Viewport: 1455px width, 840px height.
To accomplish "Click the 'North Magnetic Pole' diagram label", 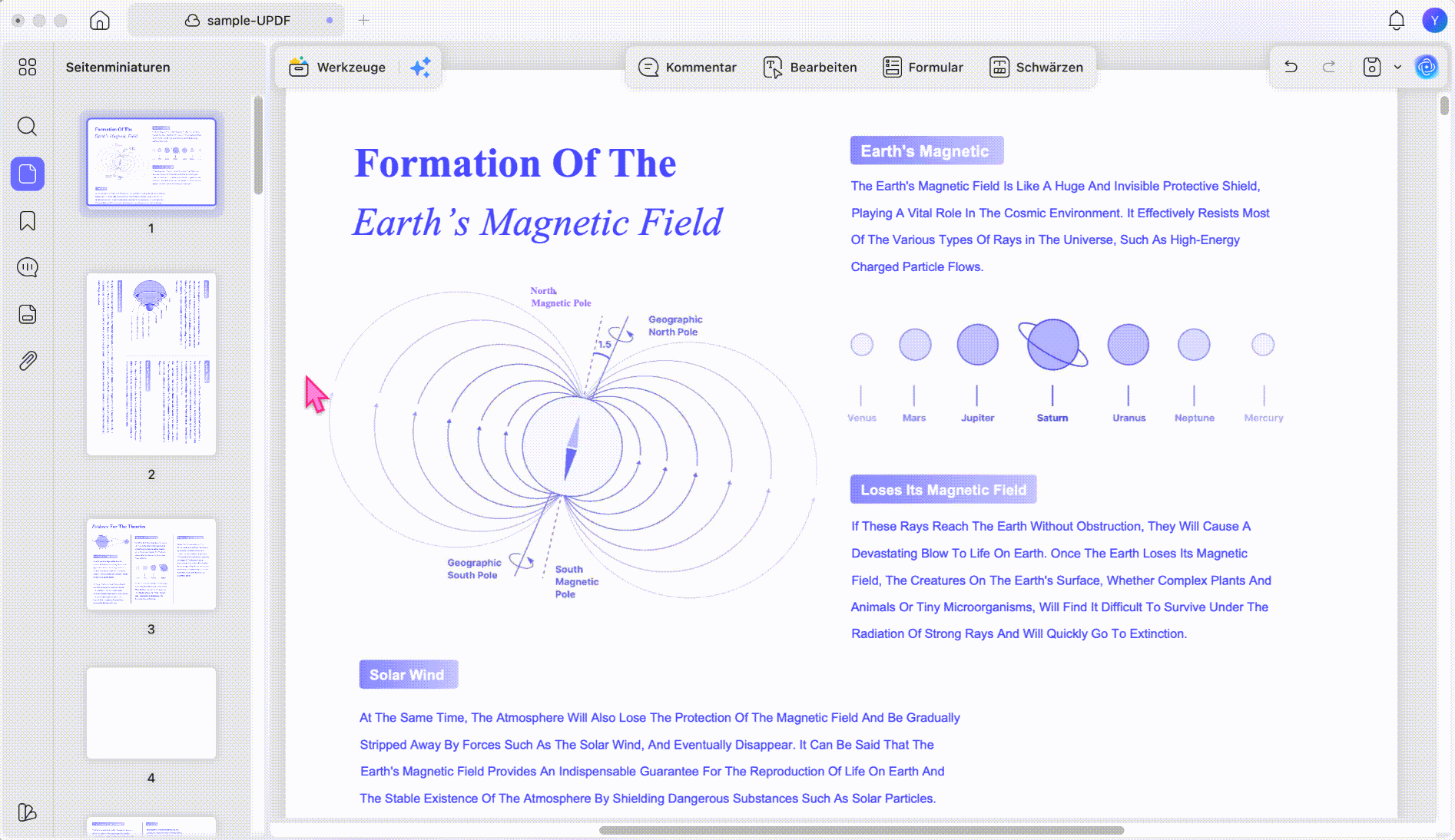I will click(x=561, y=297).
